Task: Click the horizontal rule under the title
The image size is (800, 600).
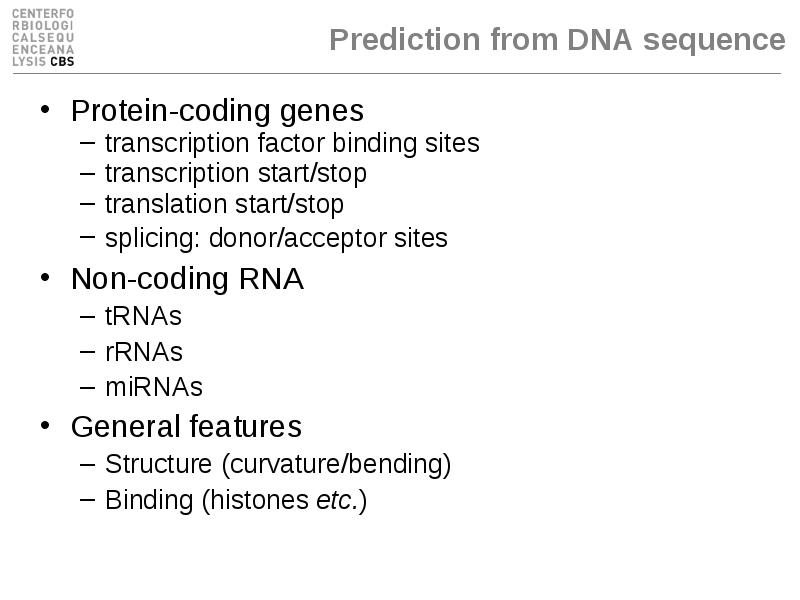Action: point(397,73)
